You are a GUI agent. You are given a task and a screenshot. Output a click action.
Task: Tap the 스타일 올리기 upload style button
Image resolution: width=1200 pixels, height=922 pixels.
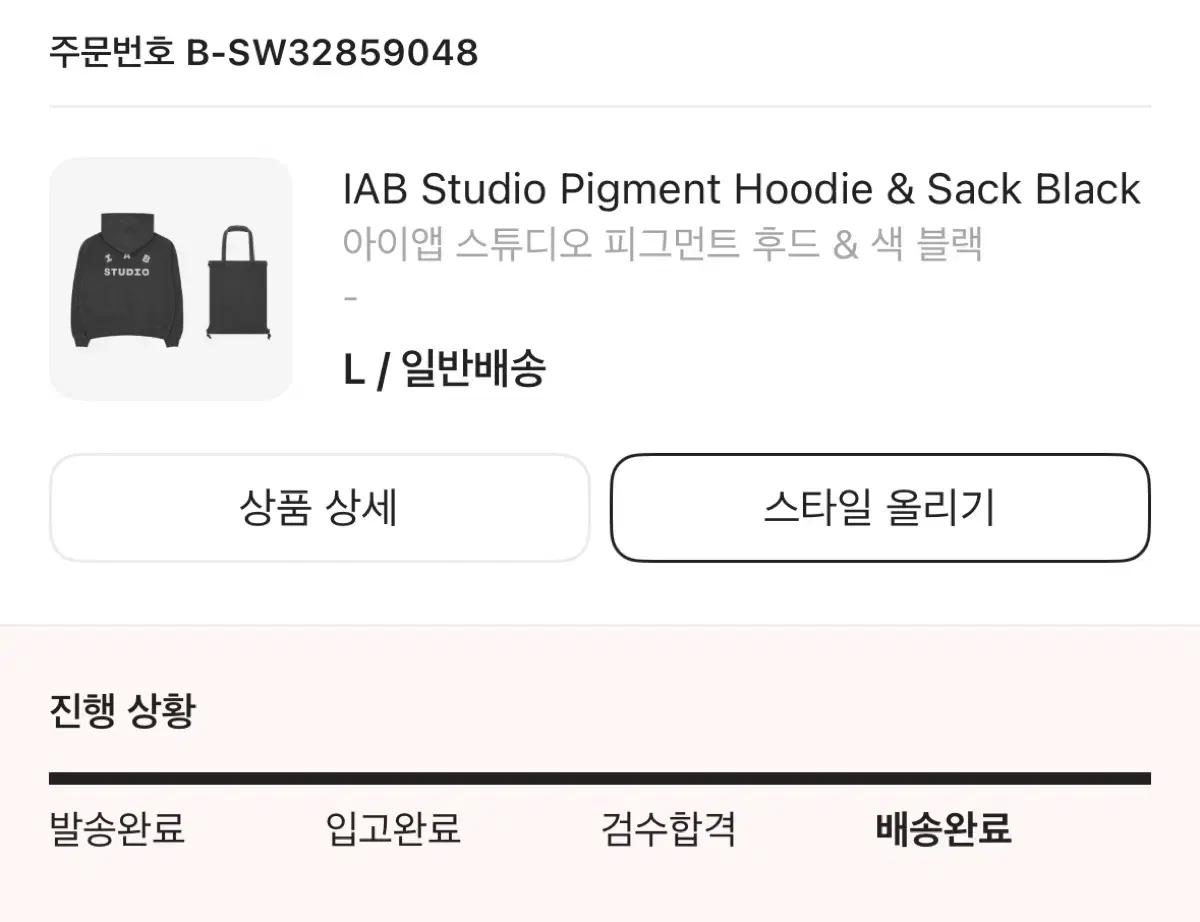coord(880,508)
